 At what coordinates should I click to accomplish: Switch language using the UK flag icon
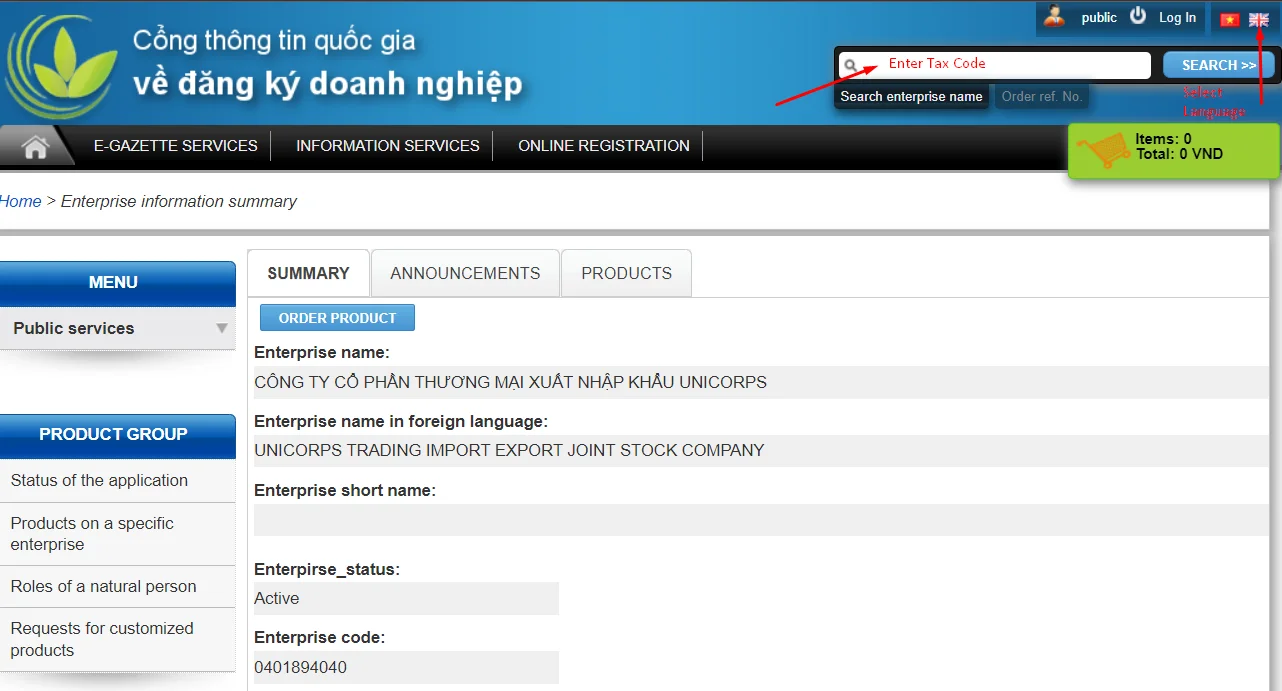coord(1259,20)
